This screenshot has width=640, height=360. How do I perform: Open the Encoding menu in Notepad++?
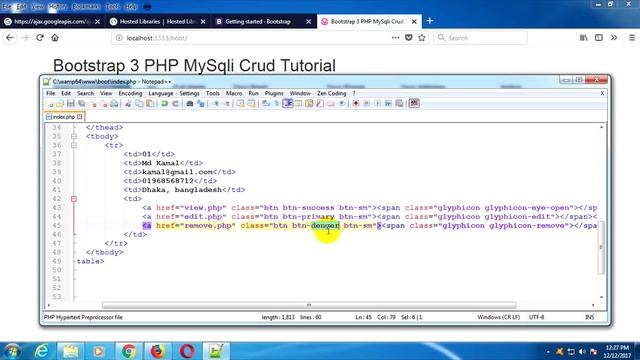(x=130, y=93)
